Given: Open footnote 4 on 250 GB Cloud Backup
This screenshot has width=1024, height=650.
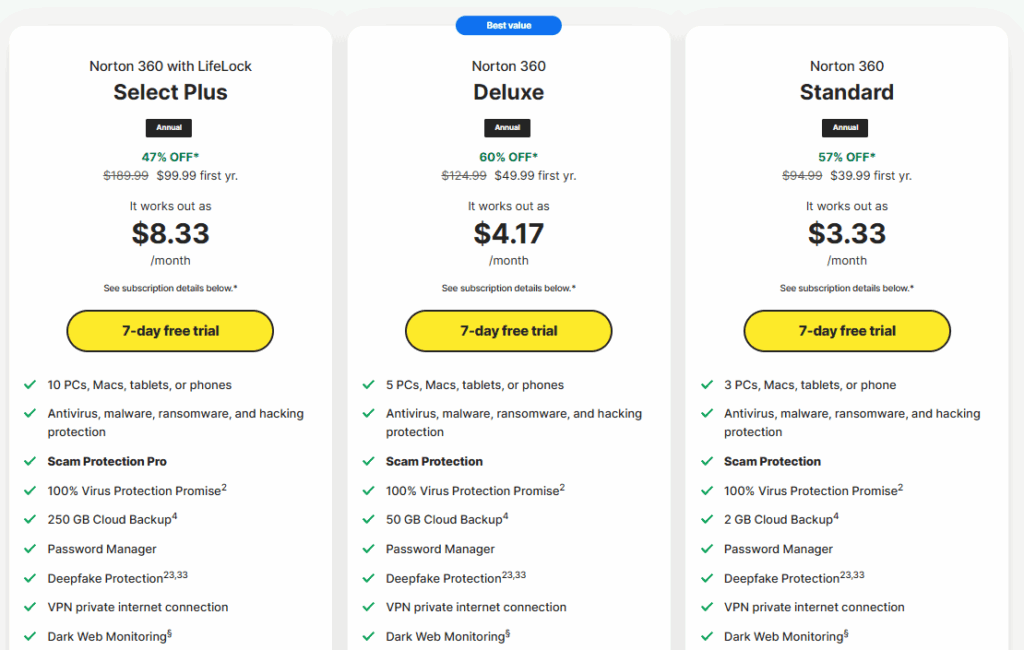Looking at the screenshot, I should click(174, 515).
